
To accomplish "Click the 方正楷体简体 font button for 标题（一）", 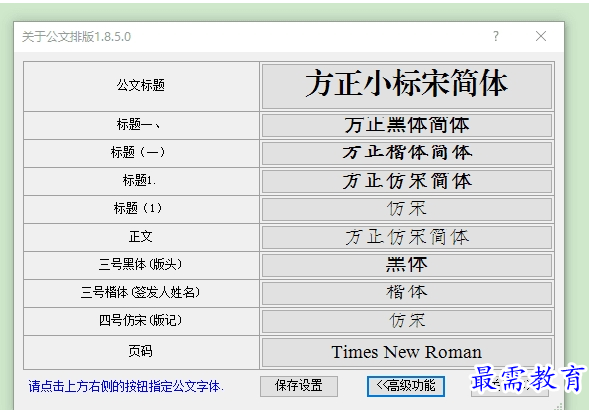I will pos(407,153).
